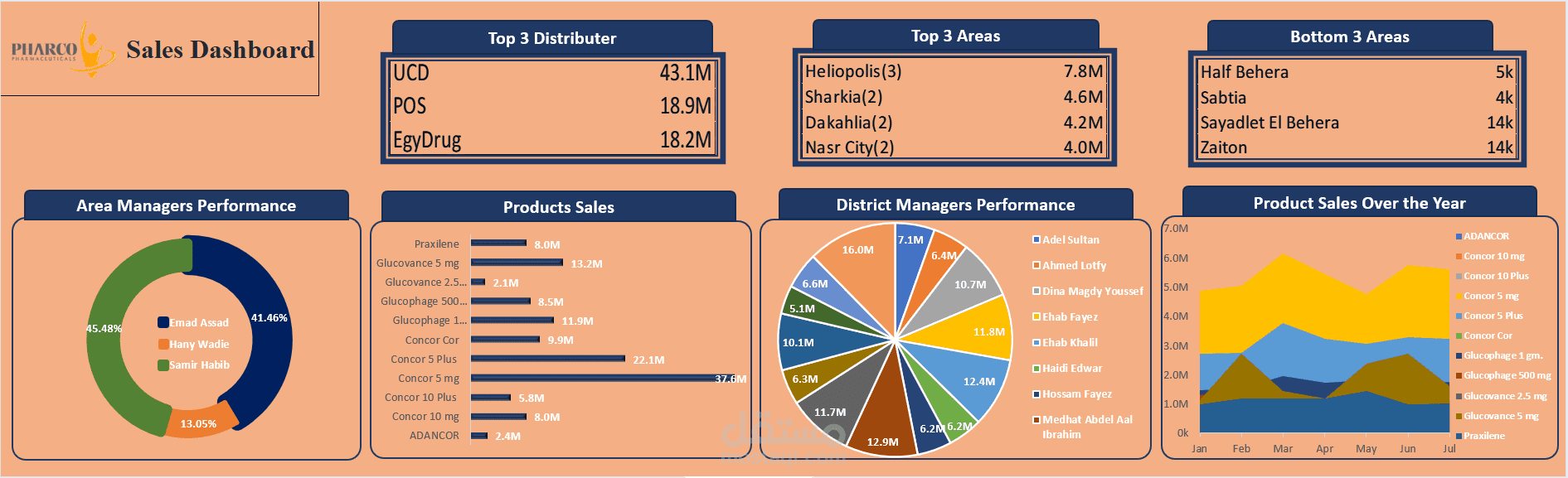The height and width of the screenshot is (478, 1568).
Task: Click the Products Sales header
Action: (x=559, y=207)
